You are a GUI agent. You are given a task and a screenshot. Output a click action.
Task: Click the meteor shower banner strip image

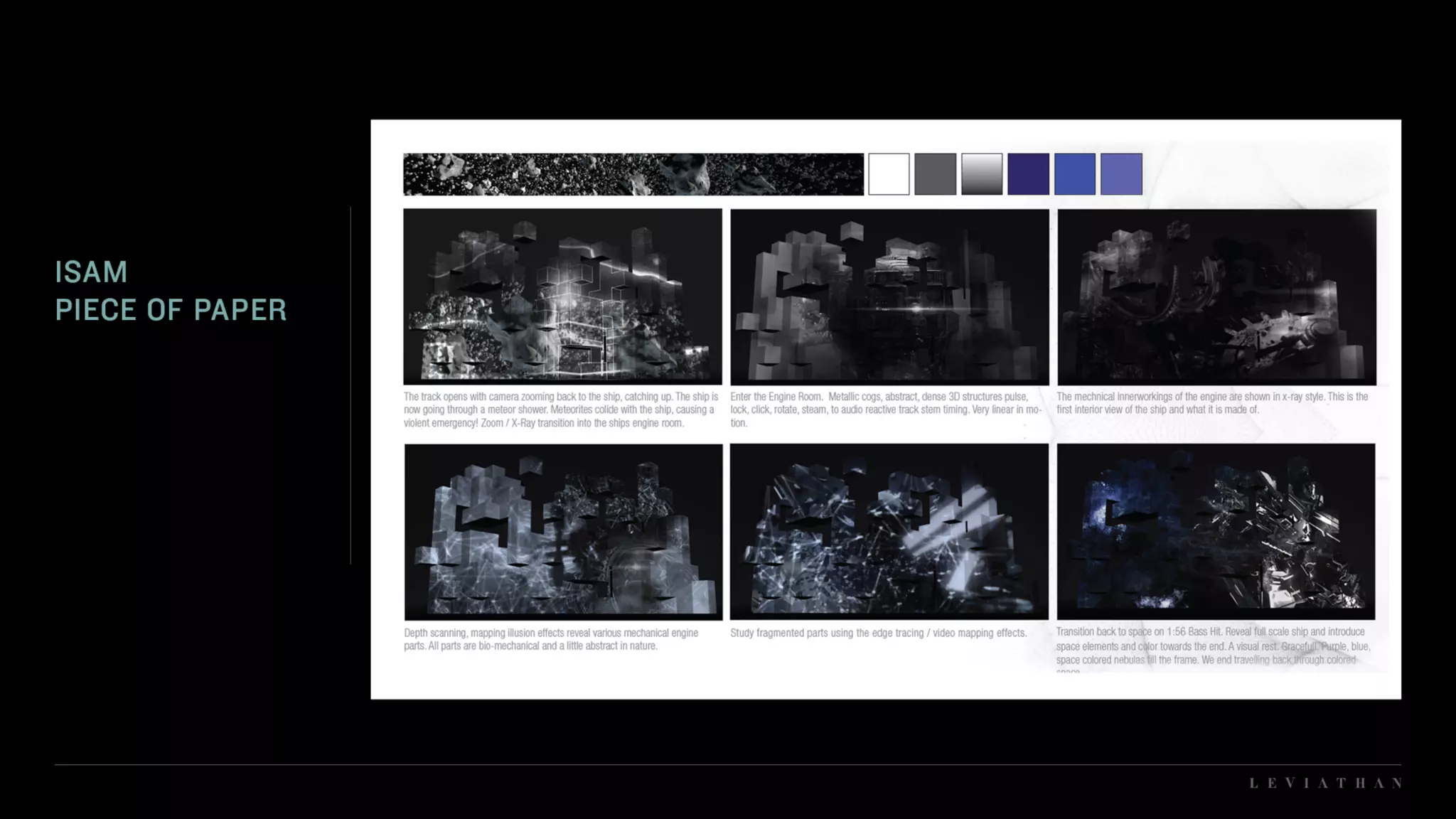633,174
